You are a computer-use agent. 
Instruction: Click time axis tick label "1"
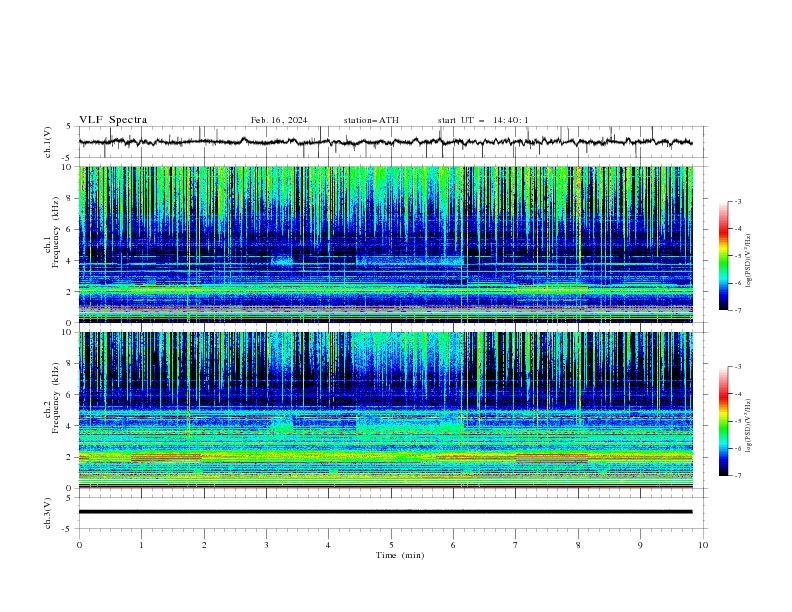(x=141, y=545)
